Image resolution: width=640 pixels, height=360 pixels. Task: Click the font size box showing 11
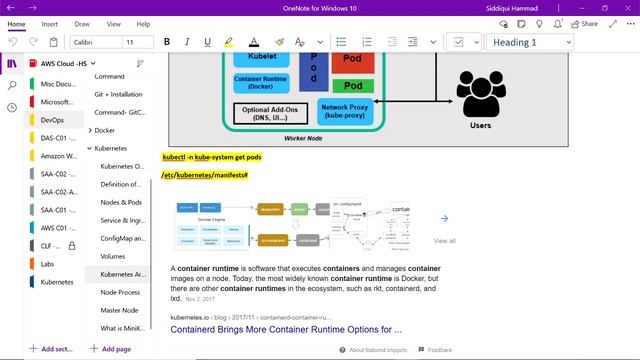[138, 42]
